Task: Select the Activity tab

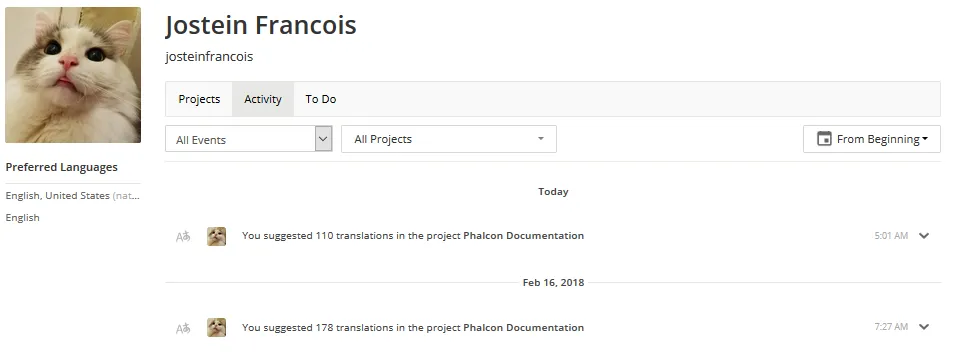Action: click(263, 99)
